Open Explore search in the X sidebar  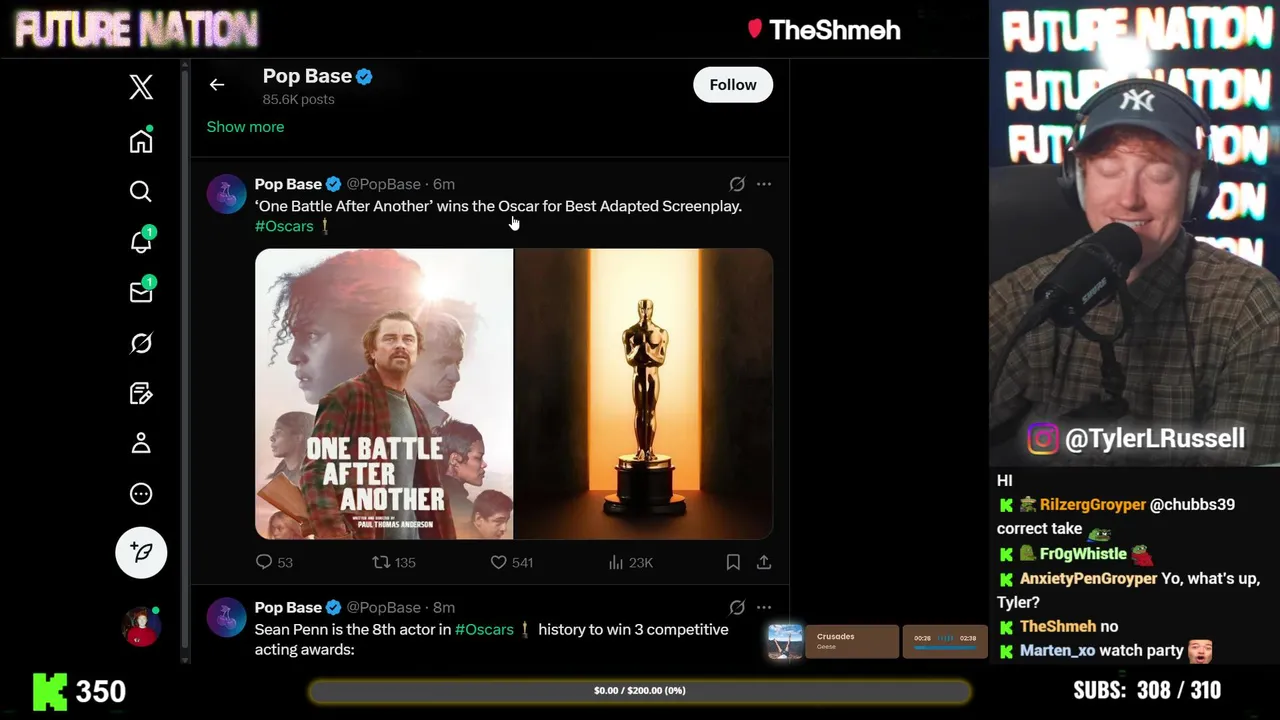click(141, 191)
